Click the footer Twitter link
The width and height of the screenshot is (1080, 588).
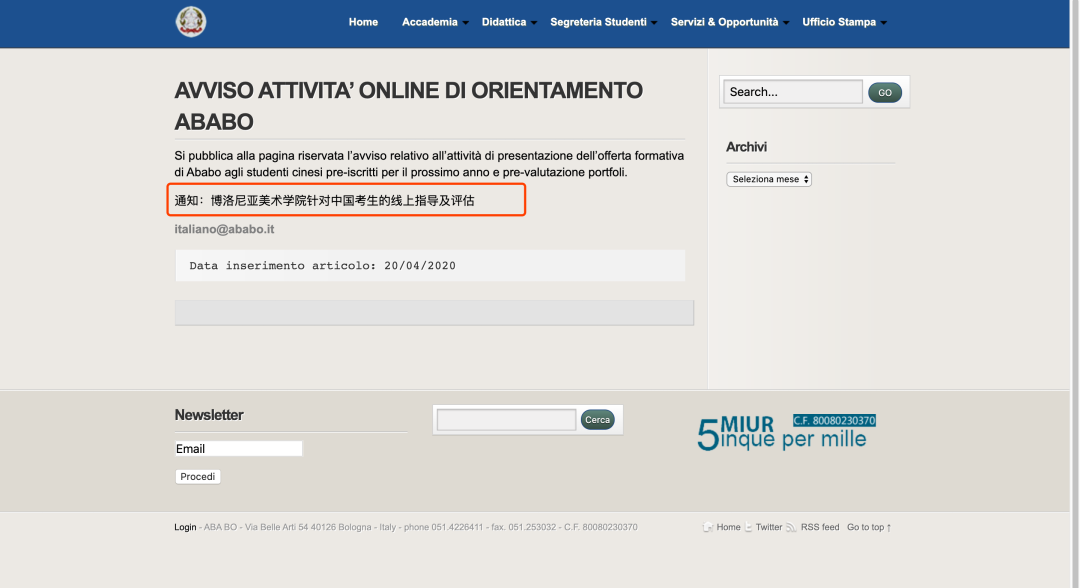pyautogui.click(x=769, y=527)
